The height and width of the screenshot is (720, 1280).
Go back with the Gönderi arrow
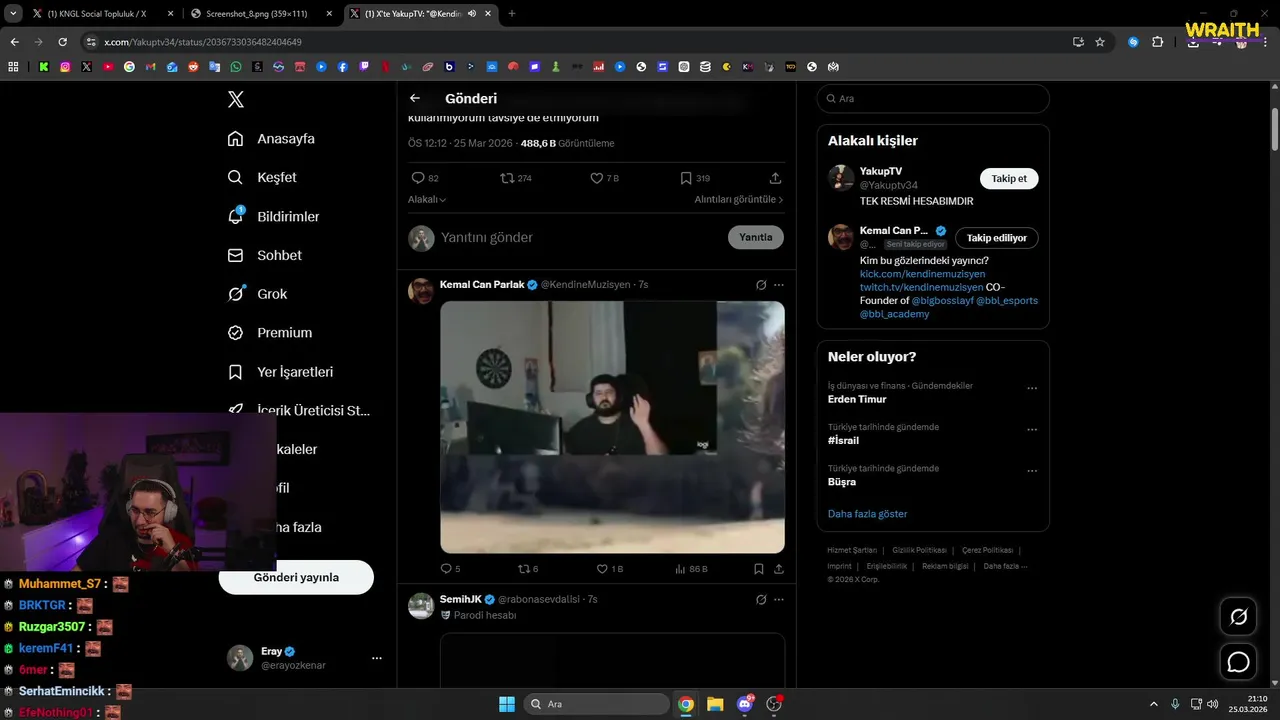415,98
